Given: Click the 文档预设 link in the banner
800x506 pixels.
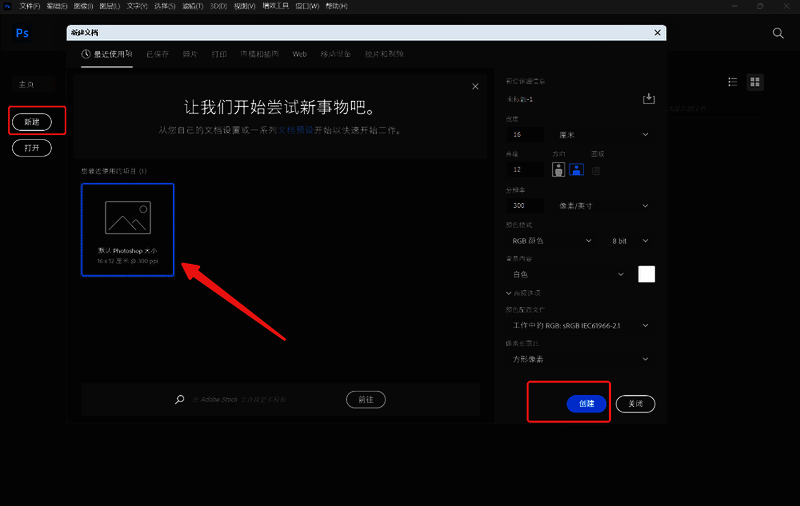Looking at the screenshot, I should (x=295, y=130).
